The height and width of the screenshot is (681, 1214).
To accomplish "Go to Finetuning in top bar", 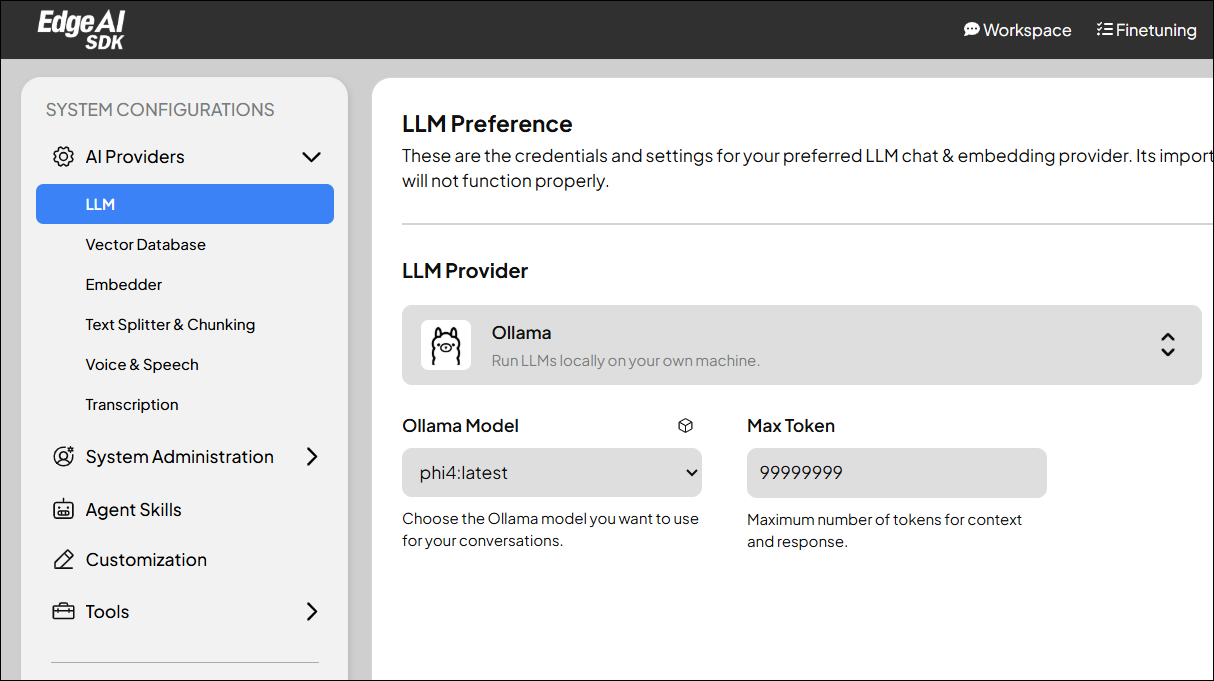I will 1146,30.
